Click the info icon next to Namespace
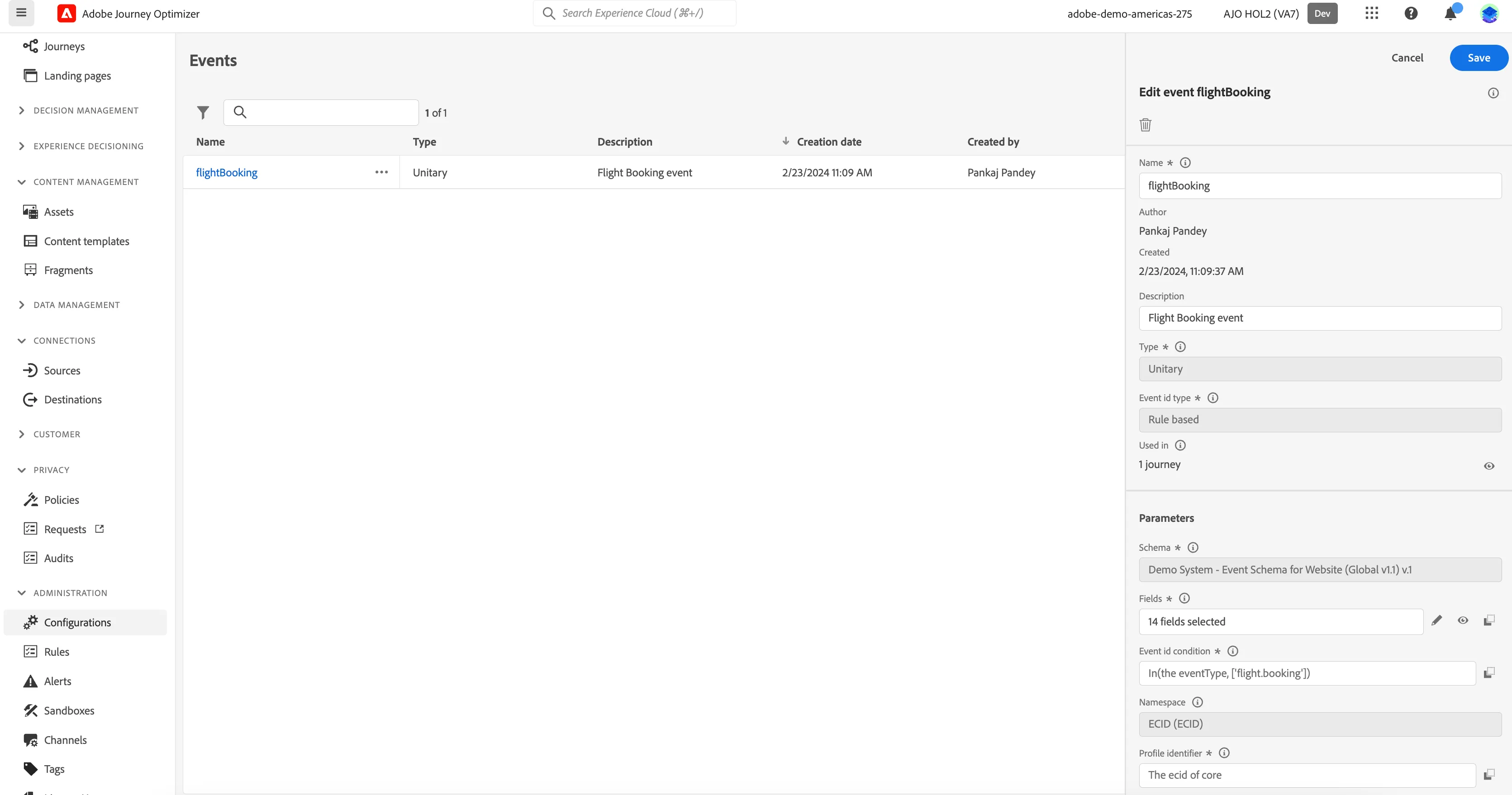The width and height of the screenshot is (1512, 795). 1198,702
